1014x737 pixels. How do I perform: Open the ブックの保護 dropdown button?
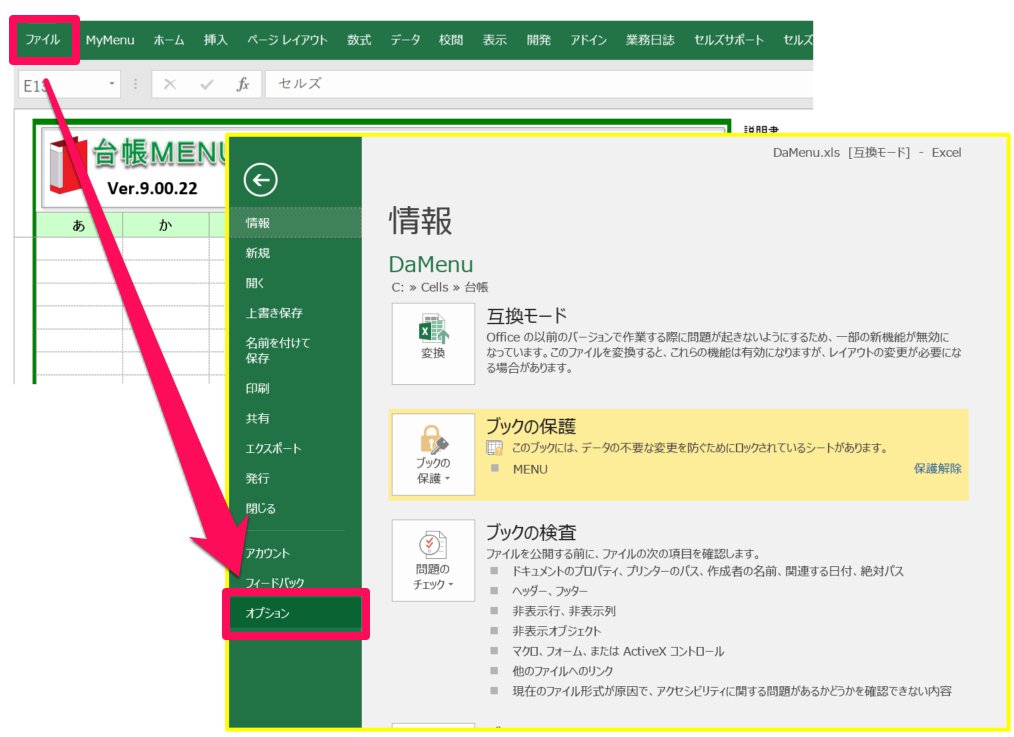coord(433,455)
